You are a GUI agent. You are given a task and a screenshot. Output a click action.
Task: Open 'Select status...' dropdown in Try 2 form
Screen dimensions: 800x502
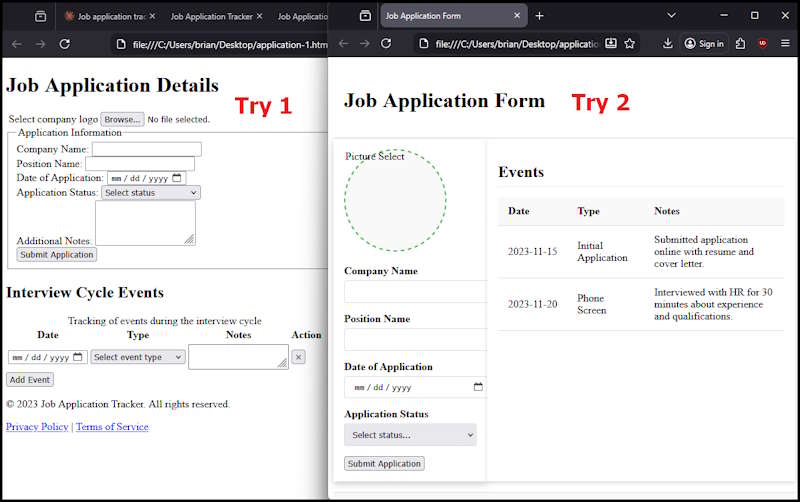click(410, 435)
